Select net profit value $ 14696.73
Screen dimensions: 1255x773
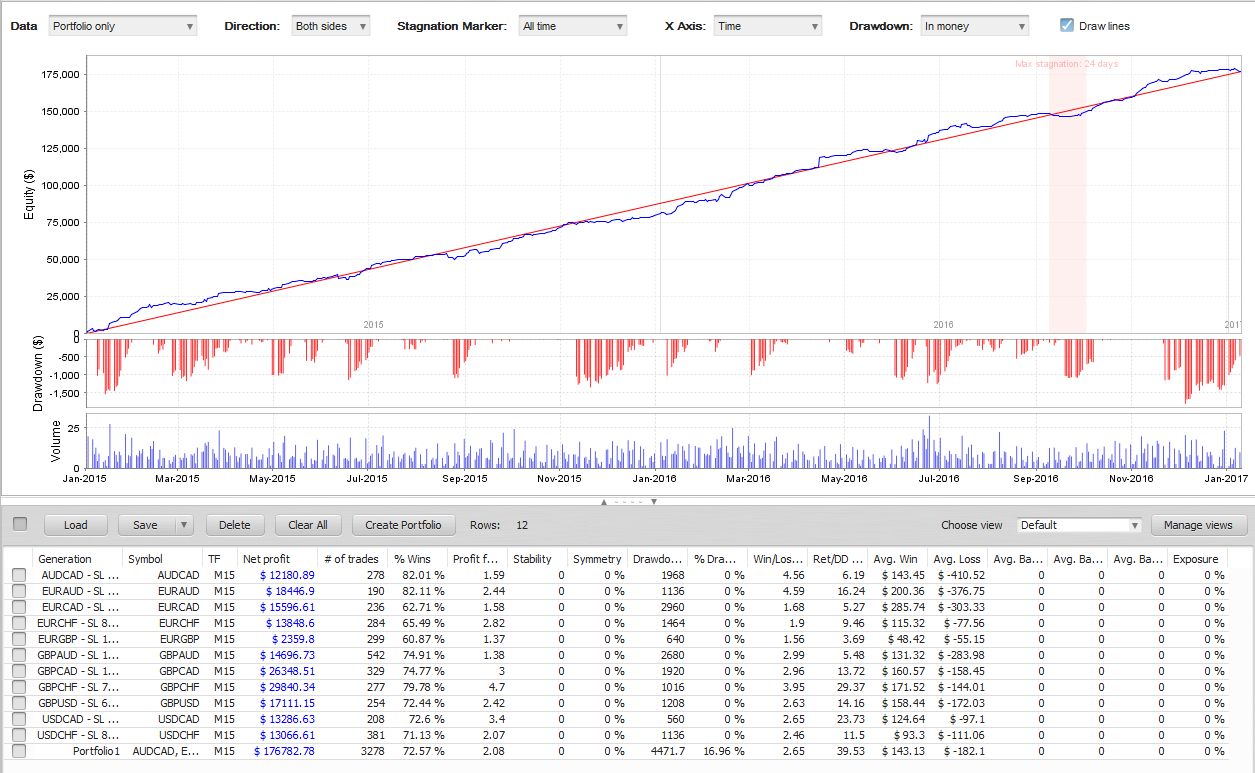click(x=287, y=655)
